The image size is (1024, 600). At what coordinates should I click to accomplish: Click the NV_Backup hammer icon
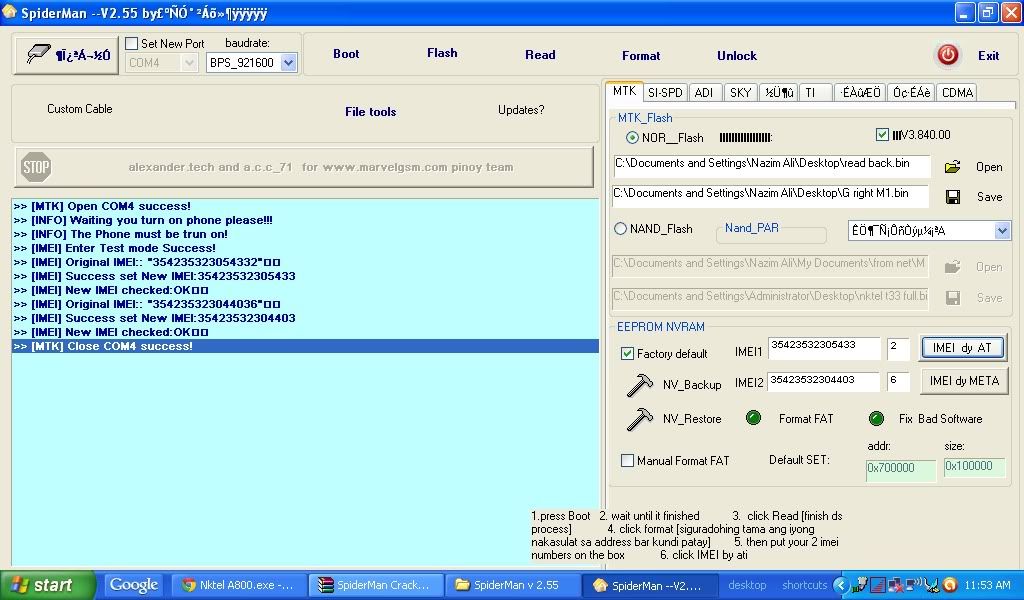pos(639,385)
